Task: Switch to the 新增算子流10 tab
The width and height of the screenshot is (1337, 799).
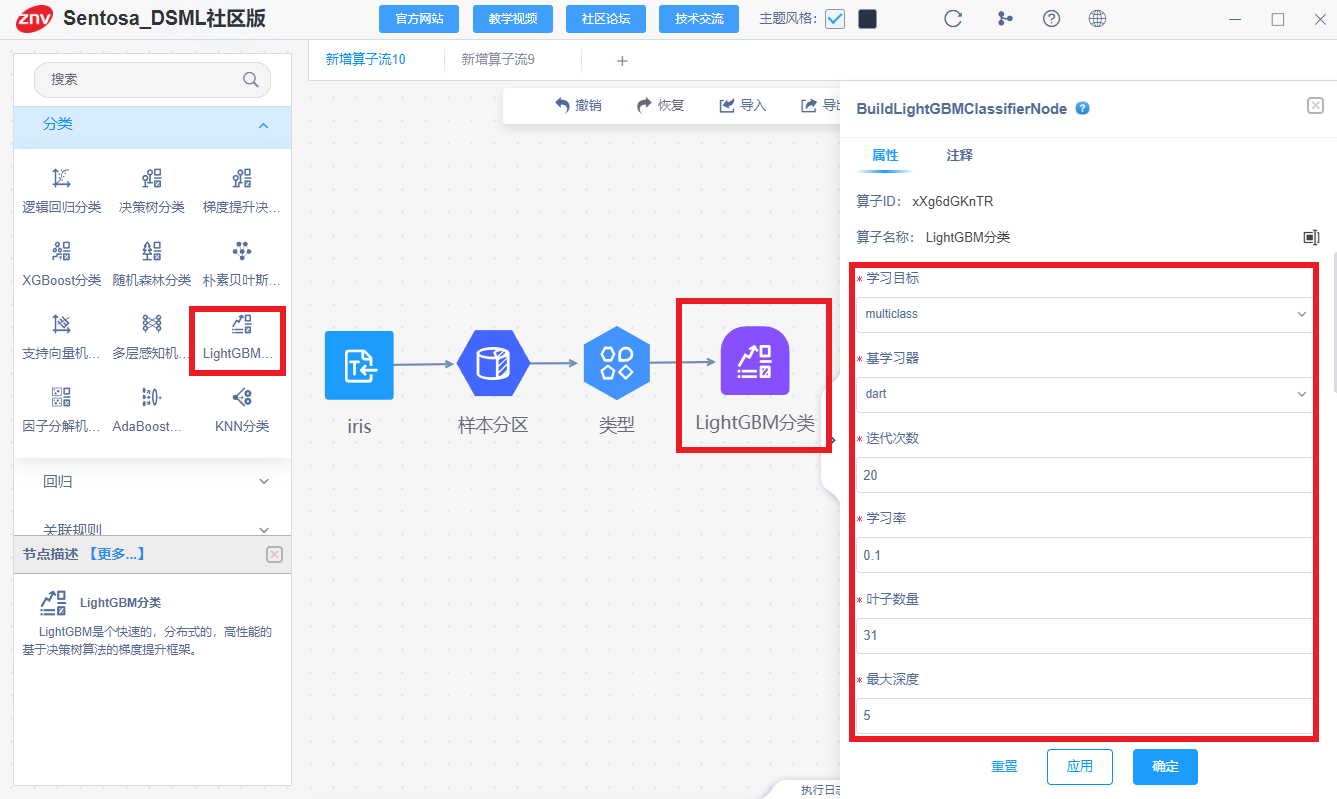Action: 366,60
